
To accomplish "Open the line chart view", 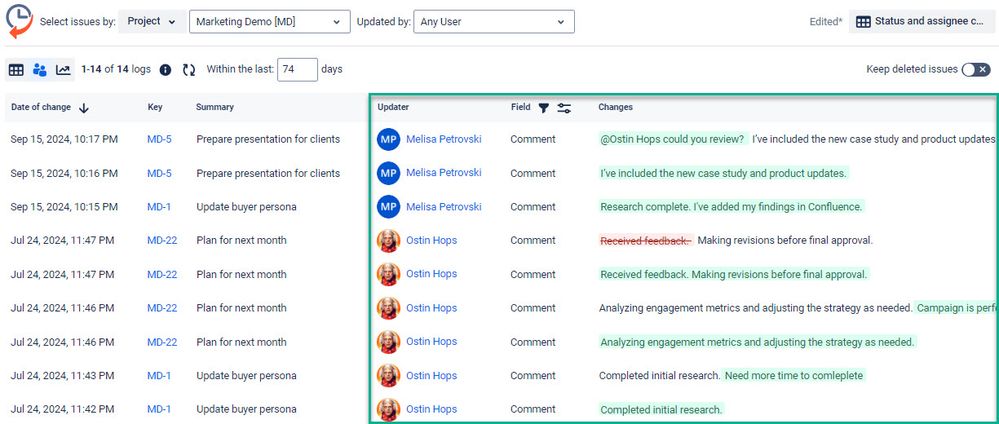I will click(x=63, y=70).
